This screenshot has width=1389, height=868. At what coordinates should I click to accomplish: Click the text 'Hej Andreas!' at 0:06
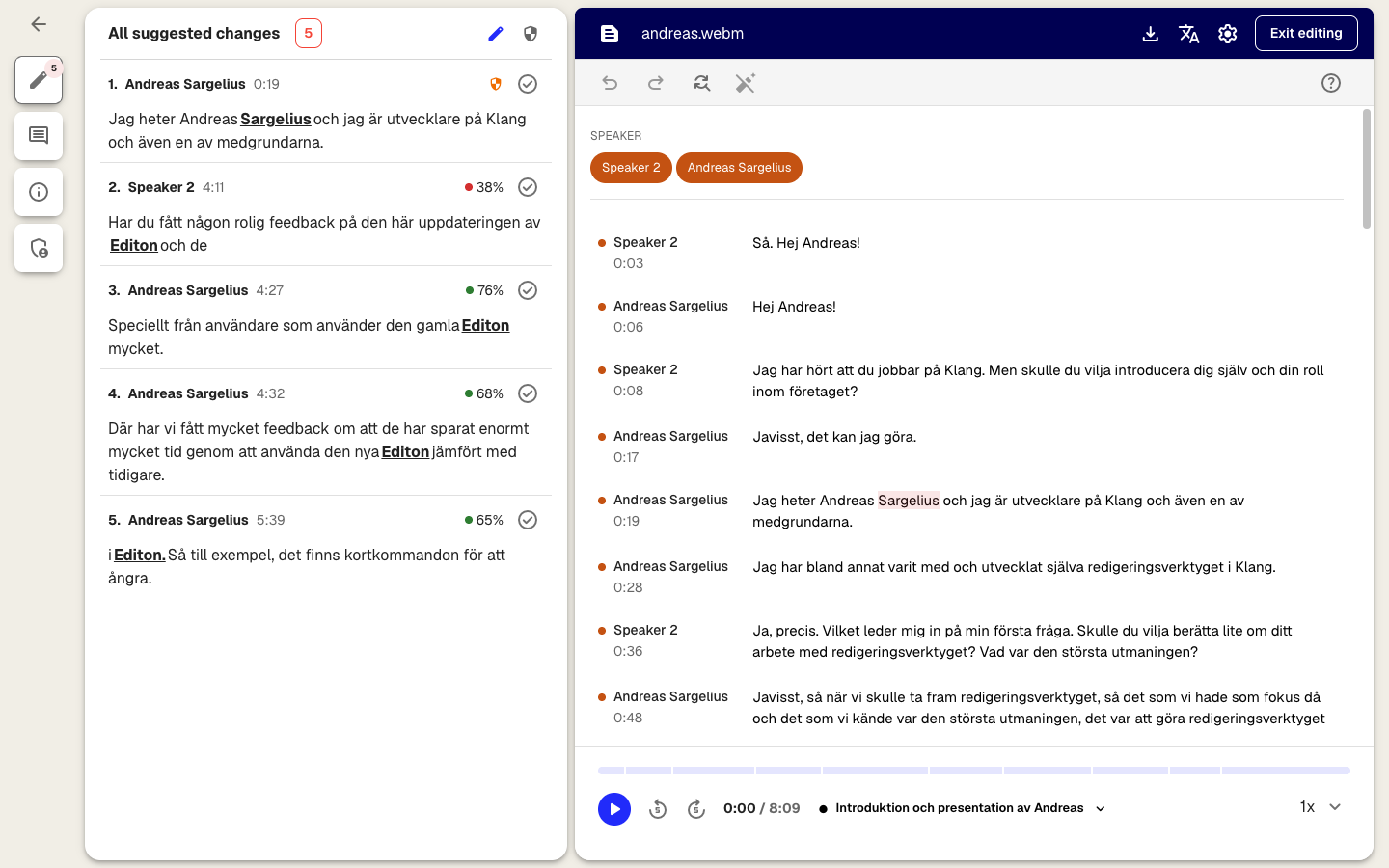[x=794, y=307]
